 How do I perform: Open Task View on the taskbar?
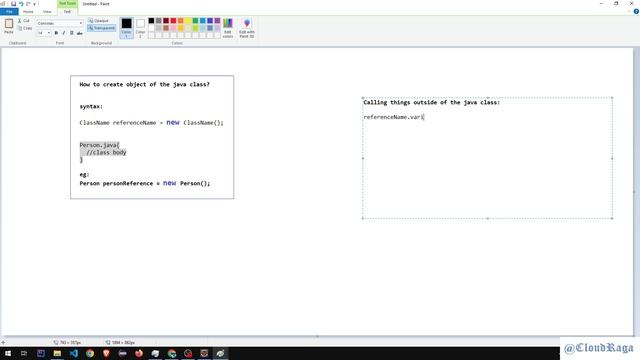coord(24,353)
